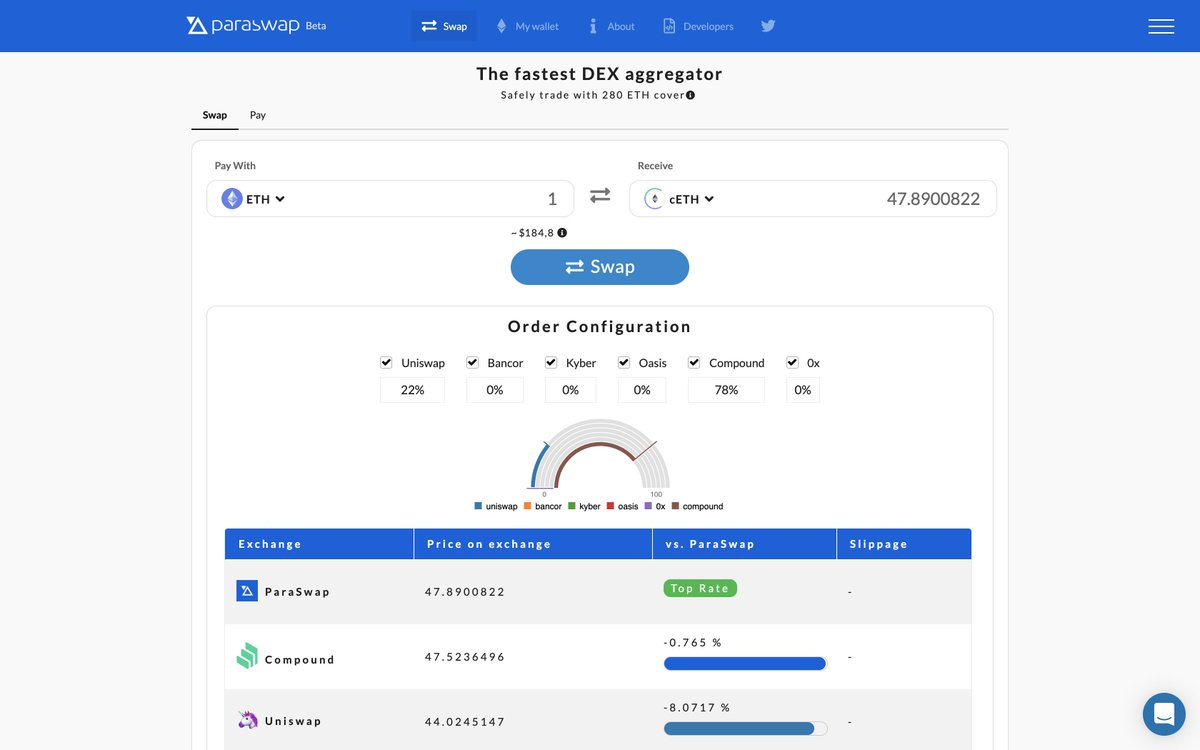
Task: Click the document icon beside Developers
Action: pos(669,26)
